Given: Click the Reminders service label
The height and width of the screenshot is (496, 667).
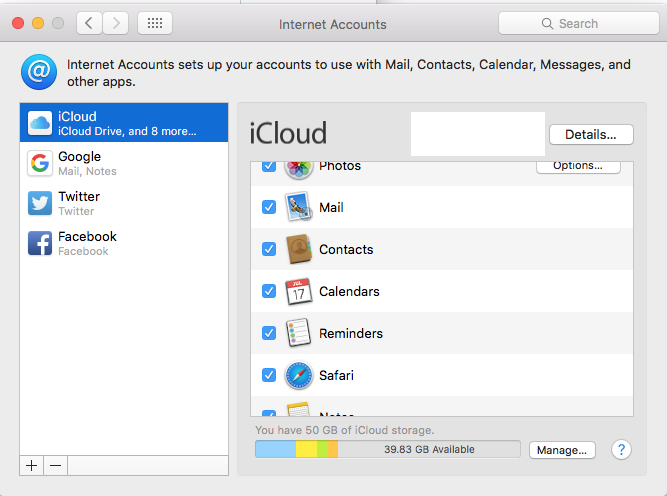Looking at the screenshot, I should (351, 334).
